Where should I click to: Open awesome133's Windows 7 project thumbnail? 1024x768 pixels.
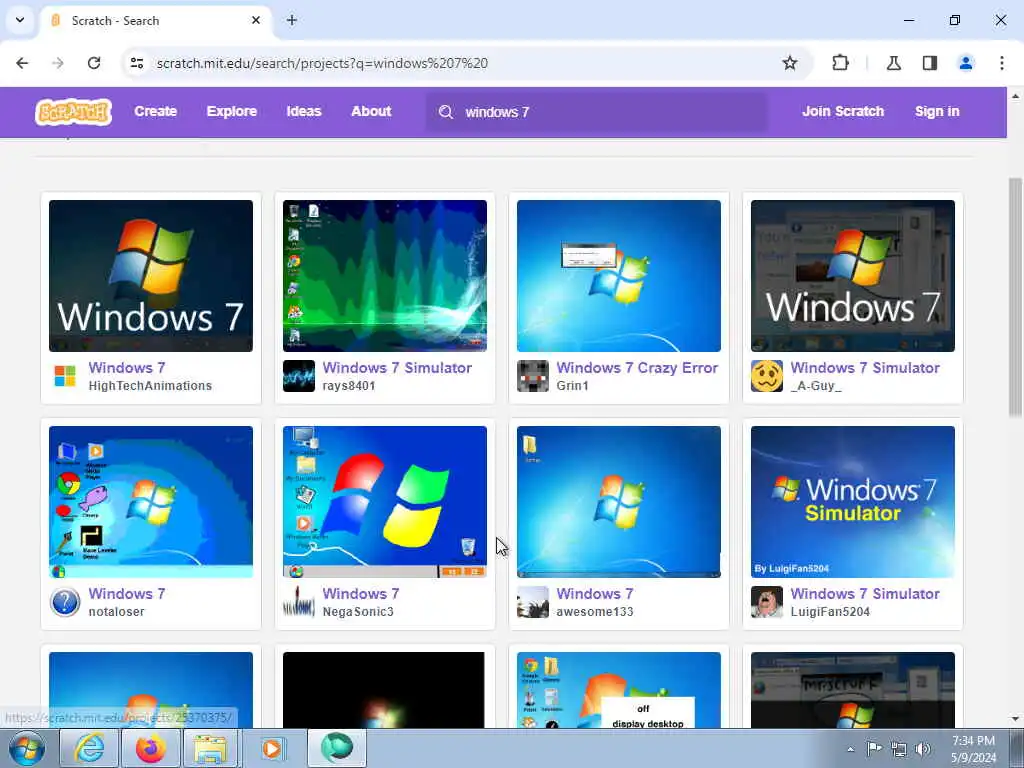(x=618, y=502)
